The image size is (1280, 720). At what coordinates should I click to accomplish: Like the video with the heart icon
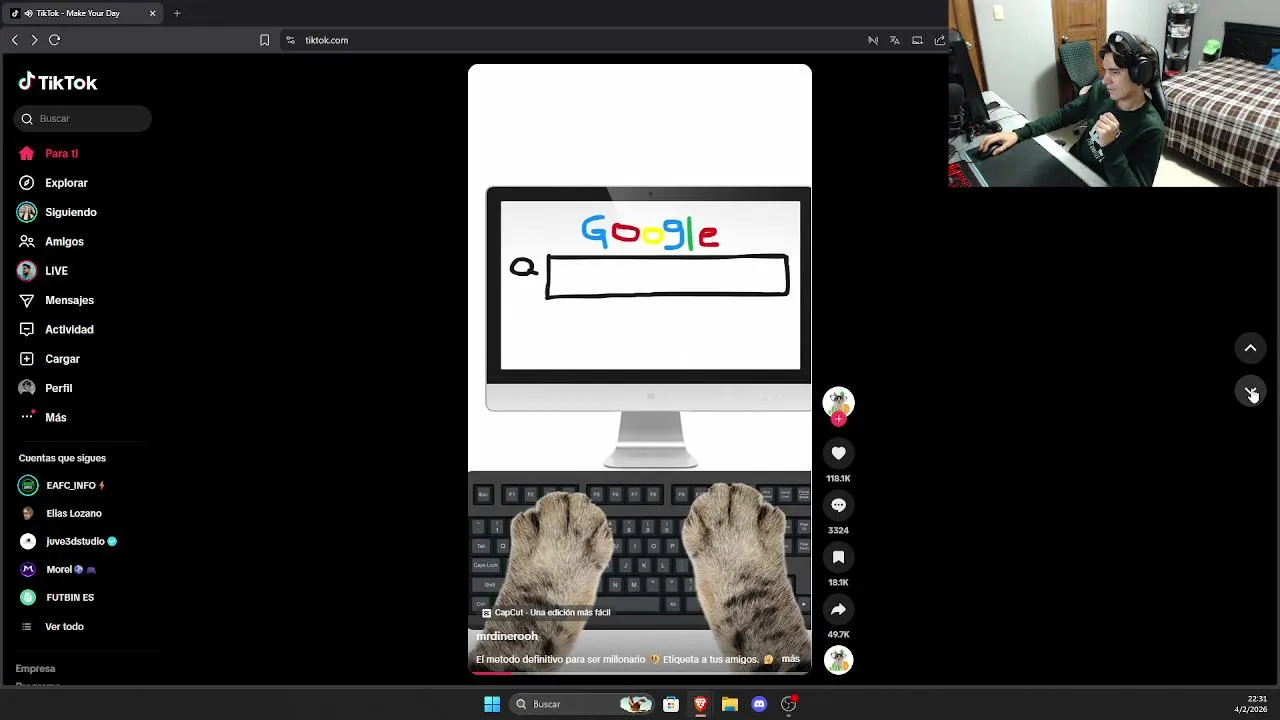[x=838, y=454]
